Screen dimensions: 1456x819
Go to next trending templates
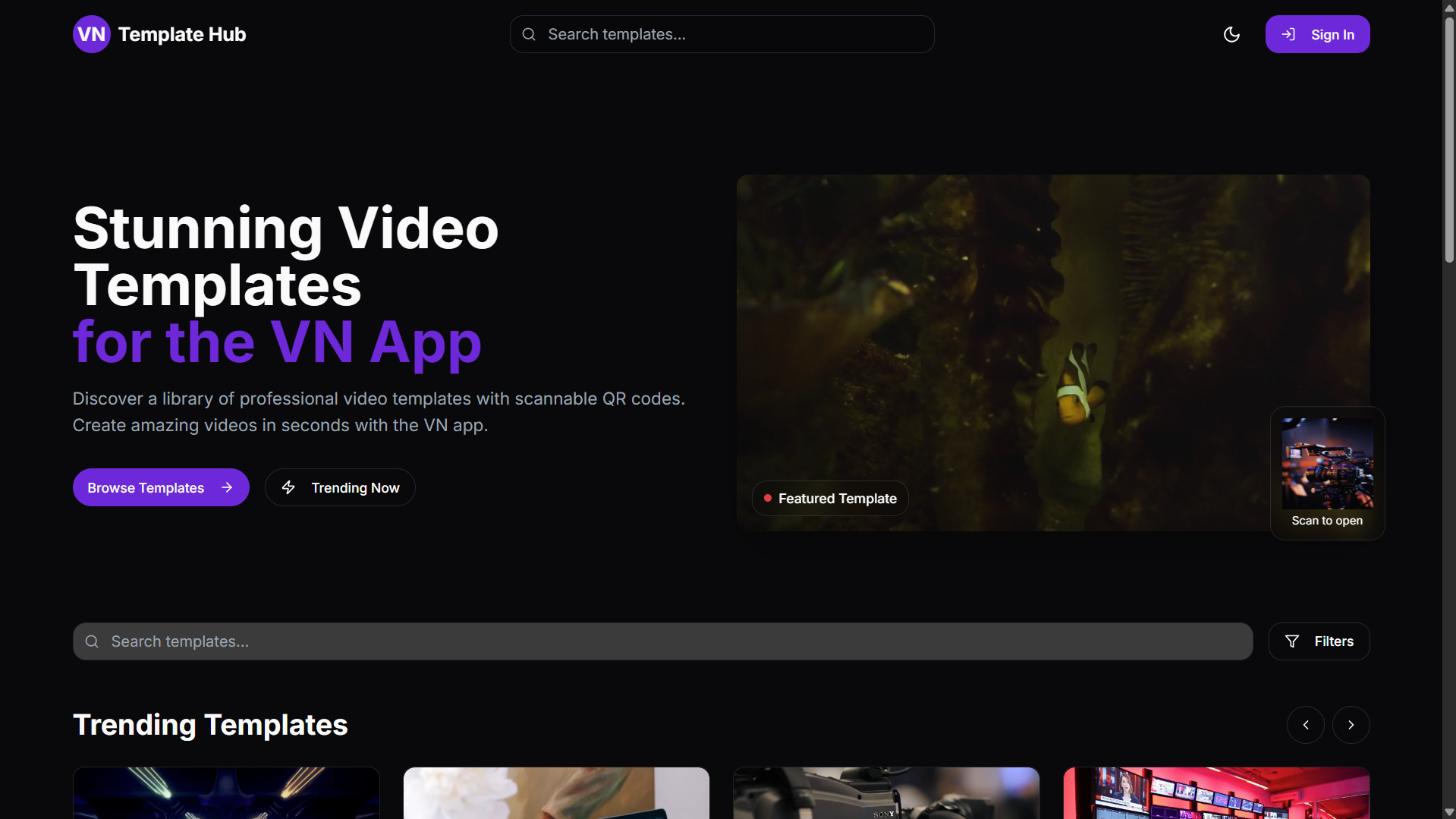1351,725
